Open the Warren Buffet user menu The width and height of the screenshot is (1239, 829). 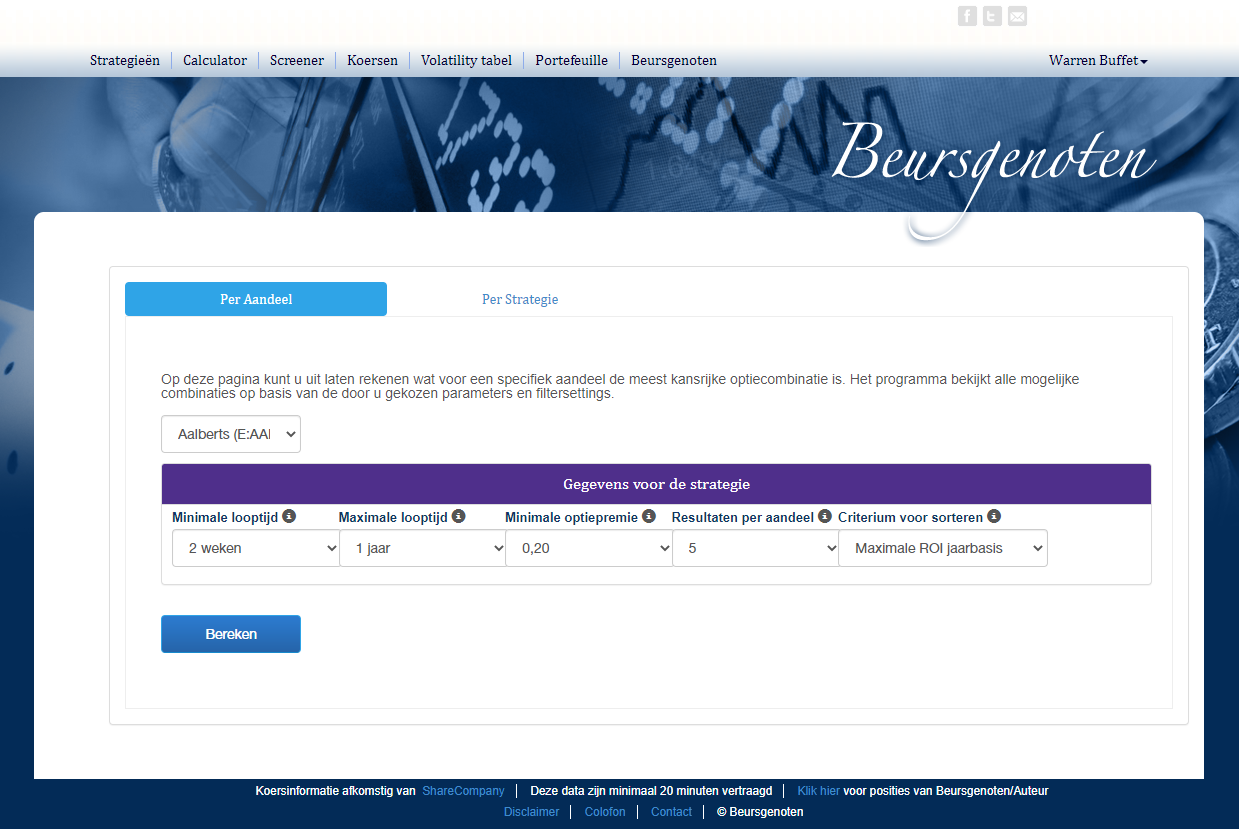tap(1097, 60)
